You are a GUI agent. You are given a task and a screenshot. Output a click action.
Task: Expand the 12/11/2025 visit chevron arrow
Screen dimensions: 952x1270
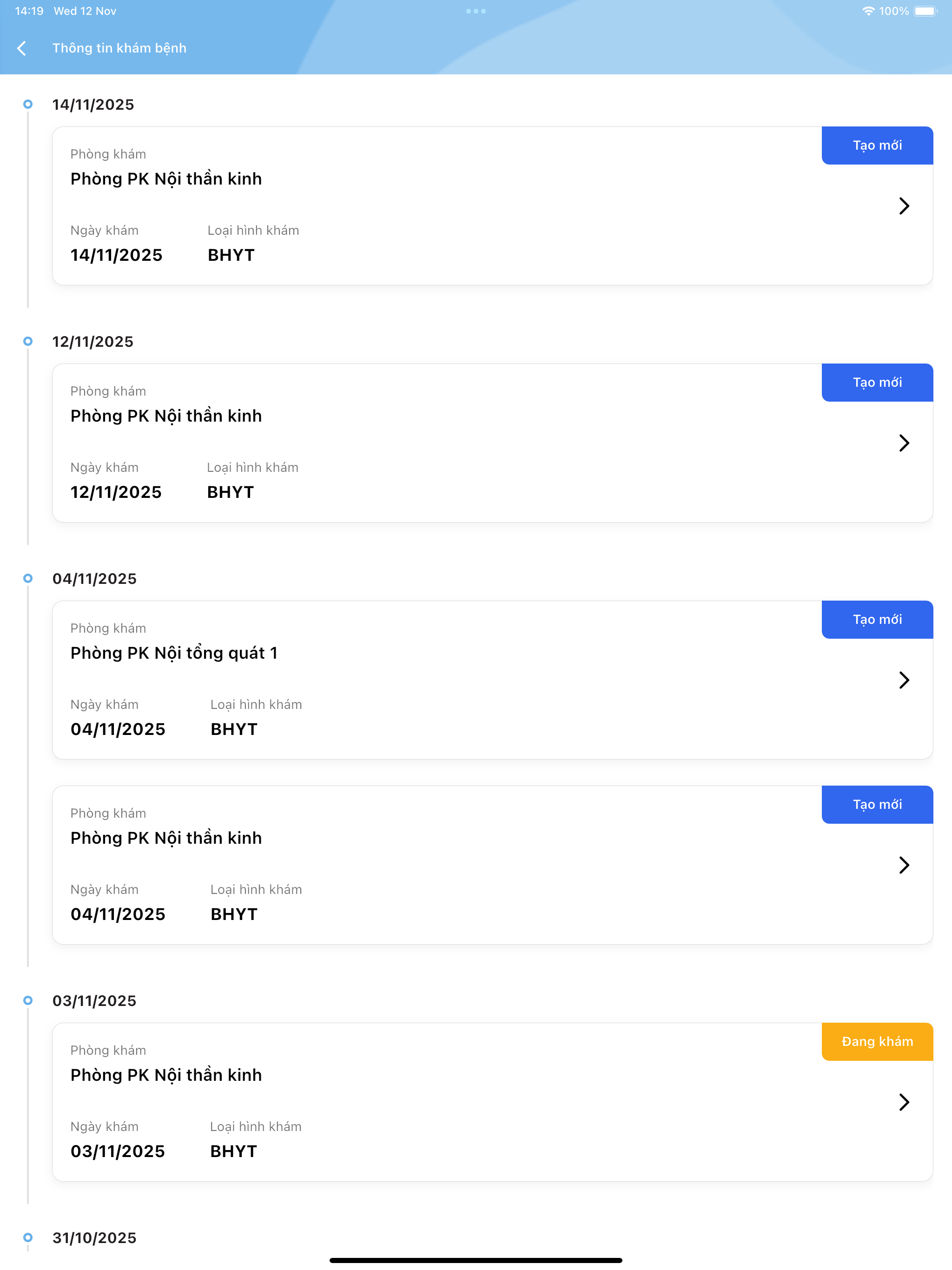coord(904,443)
